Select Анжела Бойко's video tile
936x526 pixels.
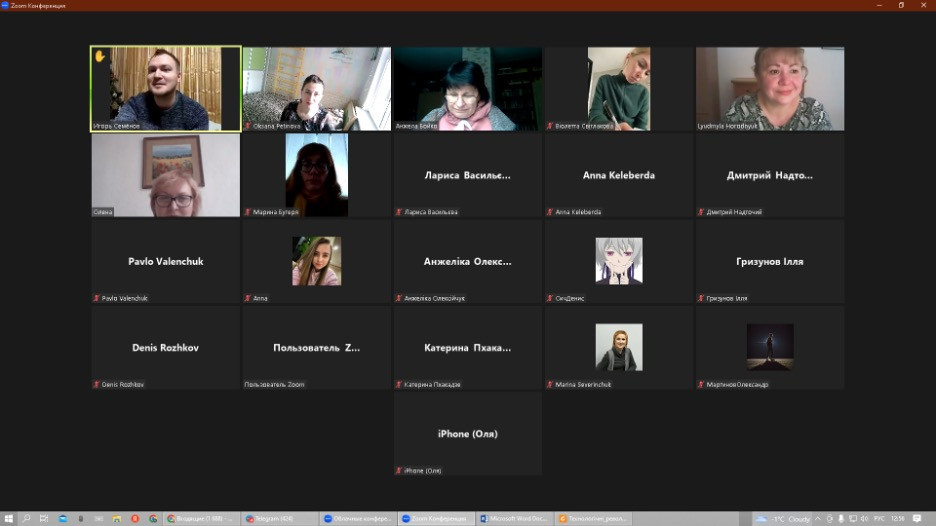[468, 88]
